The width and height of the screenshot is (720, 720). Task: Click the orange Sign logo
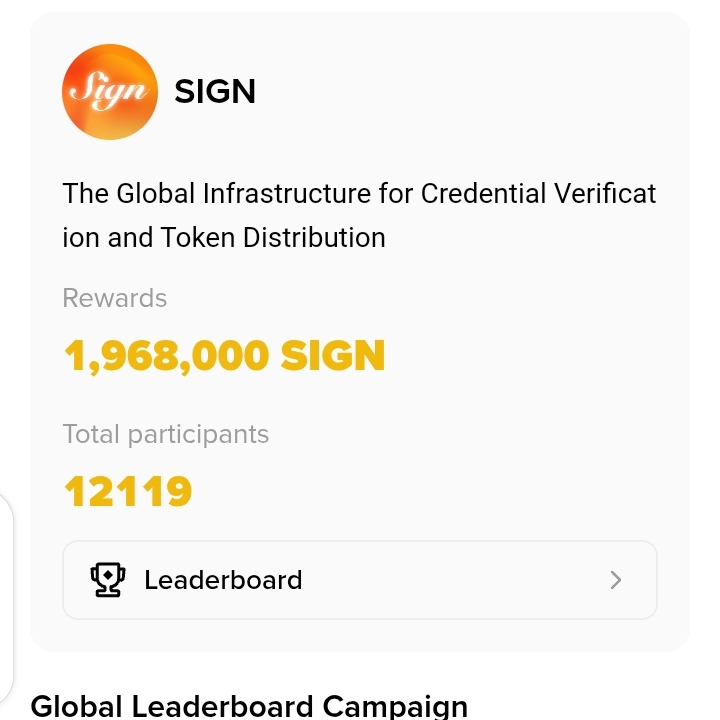[x=110, y=92]
